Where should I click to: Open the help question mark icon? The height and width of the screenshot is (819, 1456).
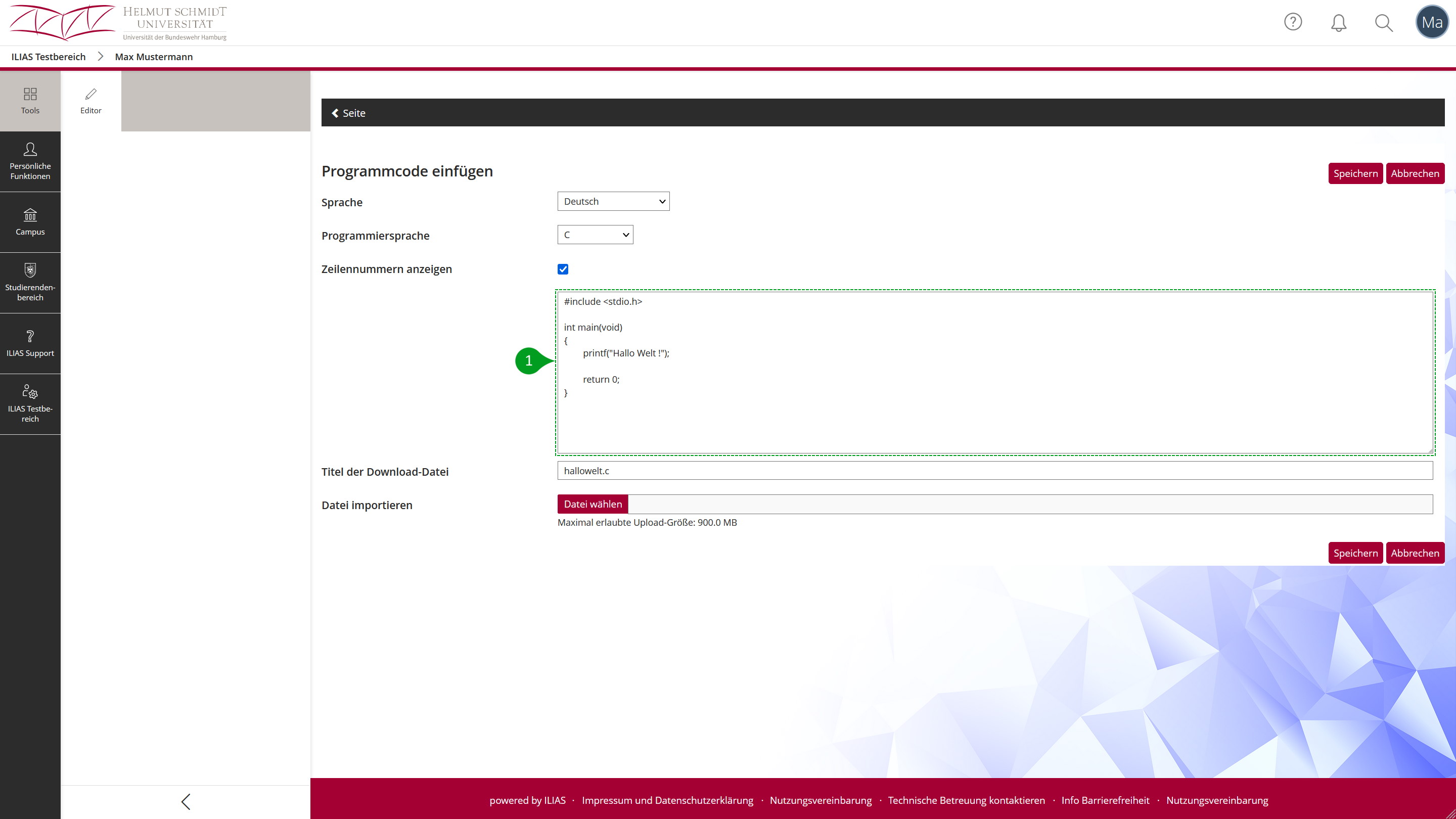(1293, 22)
